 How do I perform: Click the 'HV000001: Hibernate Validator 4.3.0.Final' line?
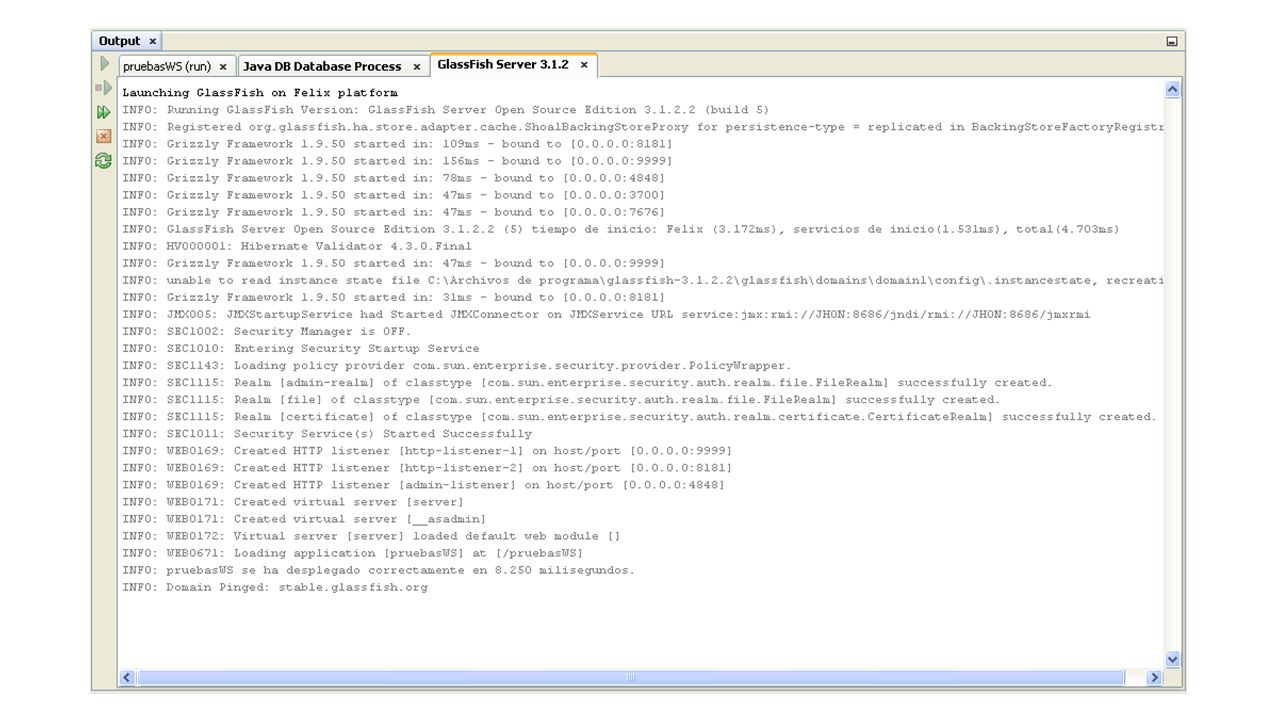click(297, 246)
